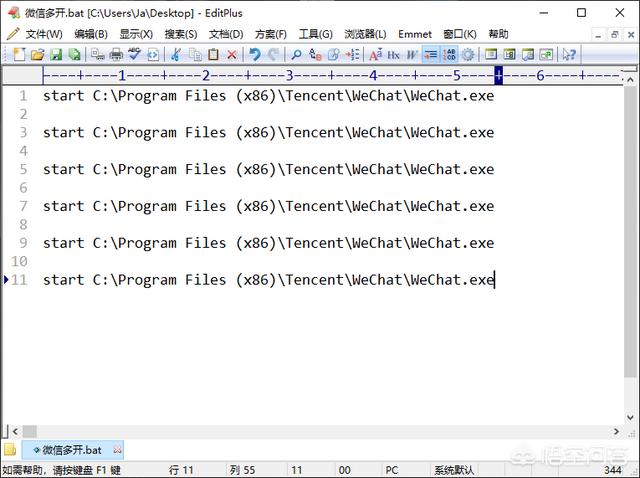The height and width of the screenshot is (478, 640).
Task: Expand the 工具(G) menu
Action: 316,34
